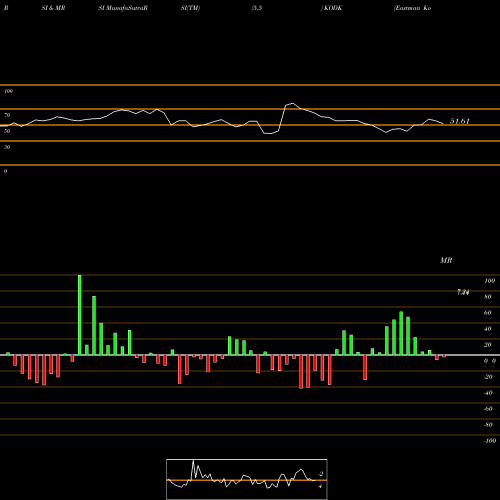Open the mini overview chart at the bottom

(247, 479)
